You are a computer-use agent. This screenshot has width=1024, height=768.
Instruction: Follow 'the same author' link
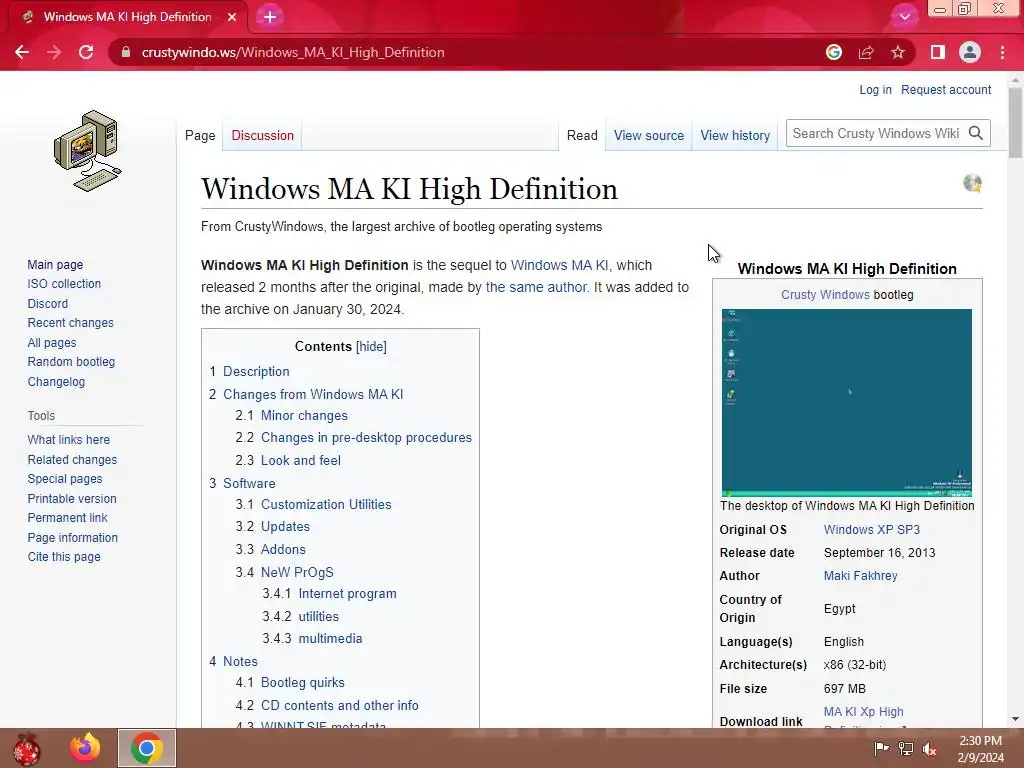click(x=536, y=287)
